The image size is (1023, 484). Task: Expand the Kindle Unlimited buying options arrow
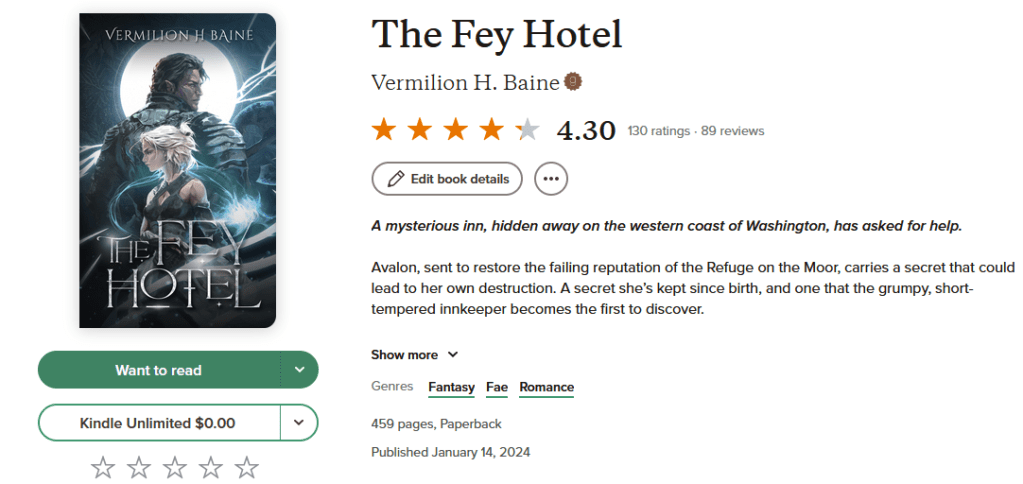click(299, 423)
